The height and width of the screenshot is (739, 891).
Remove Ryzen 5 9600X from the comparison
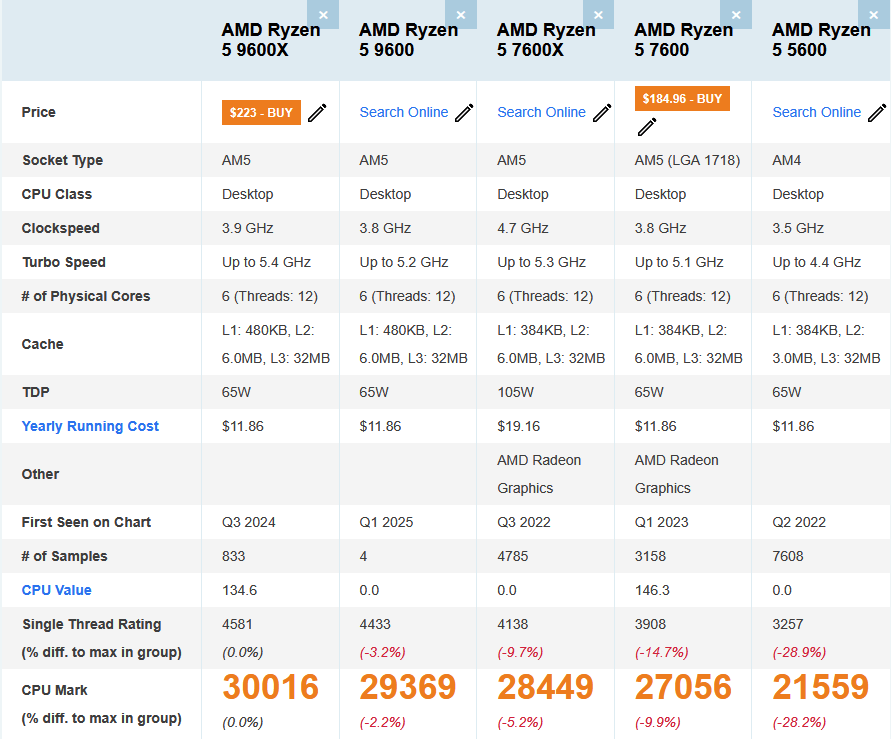point(322,15)
